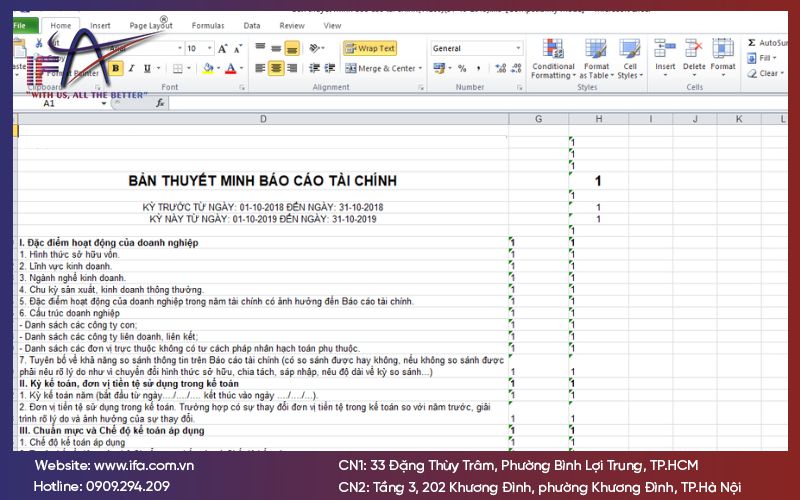
Task: Click Merge & Center button
Action: pos(380,68)
